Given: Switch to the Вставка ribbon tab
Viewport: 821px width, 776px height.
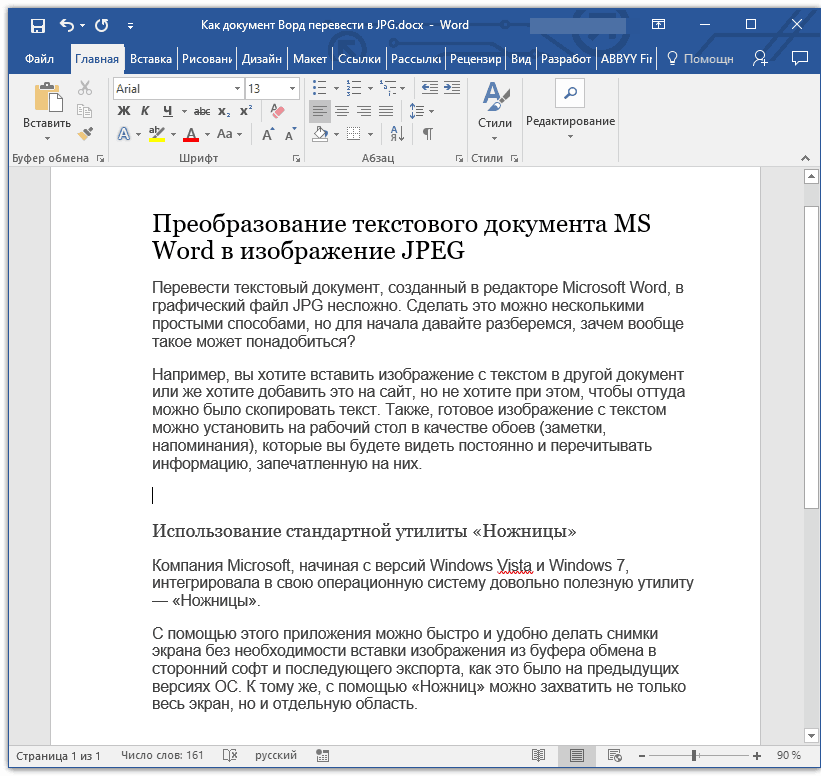Looking at the screenshot, I should (151, 59).
